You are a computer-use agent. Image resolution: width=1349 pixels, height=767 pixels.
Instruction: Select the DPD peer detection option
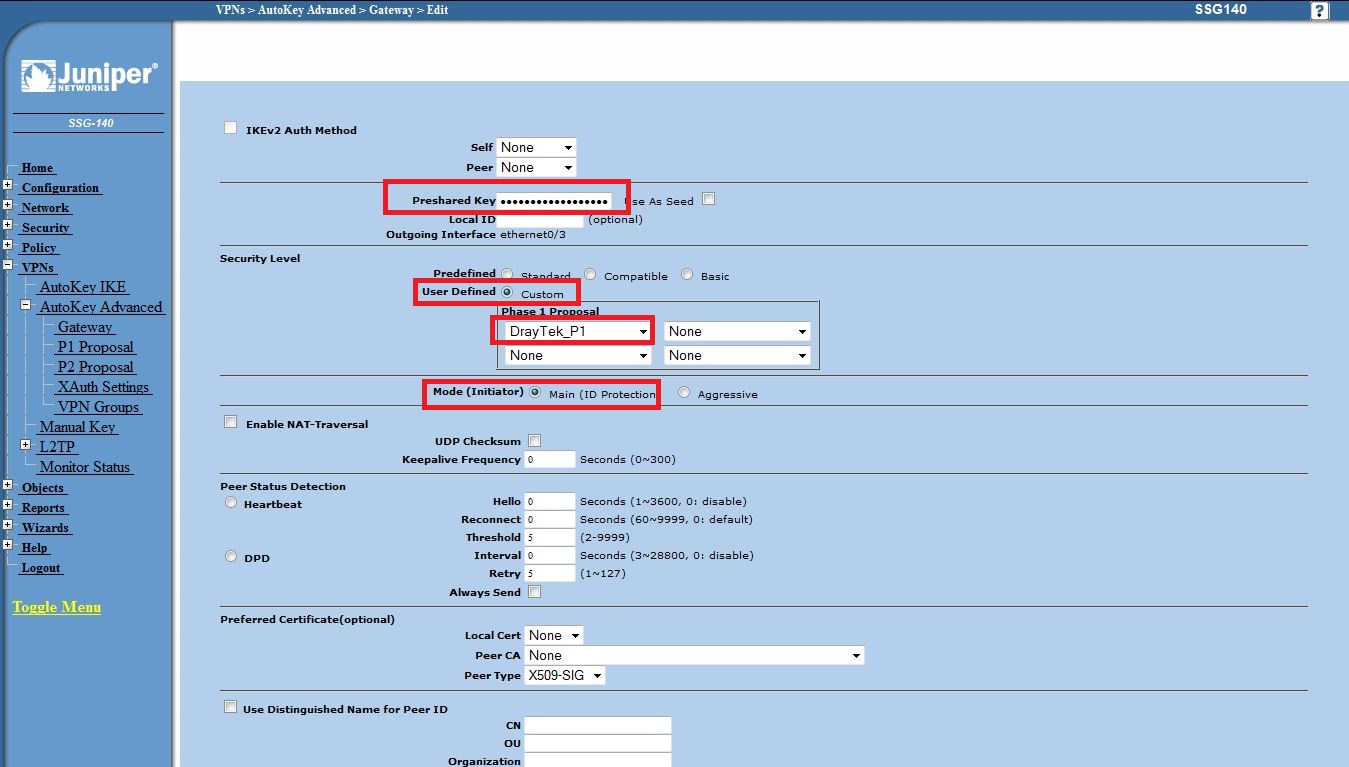pos(231,557)
